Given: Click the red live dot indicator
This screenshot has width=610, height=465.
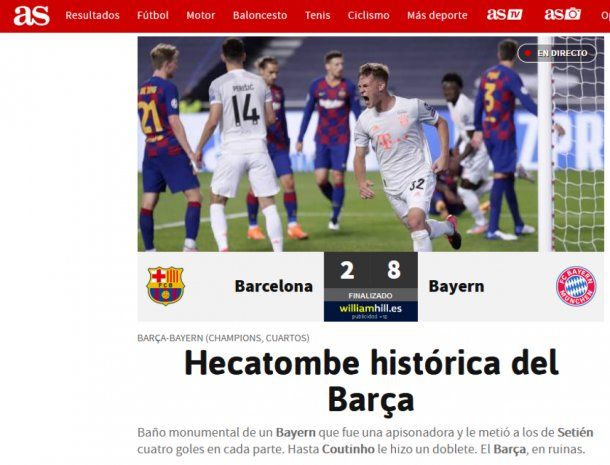Looking at the screenshot, I should [x=528, y=53].
